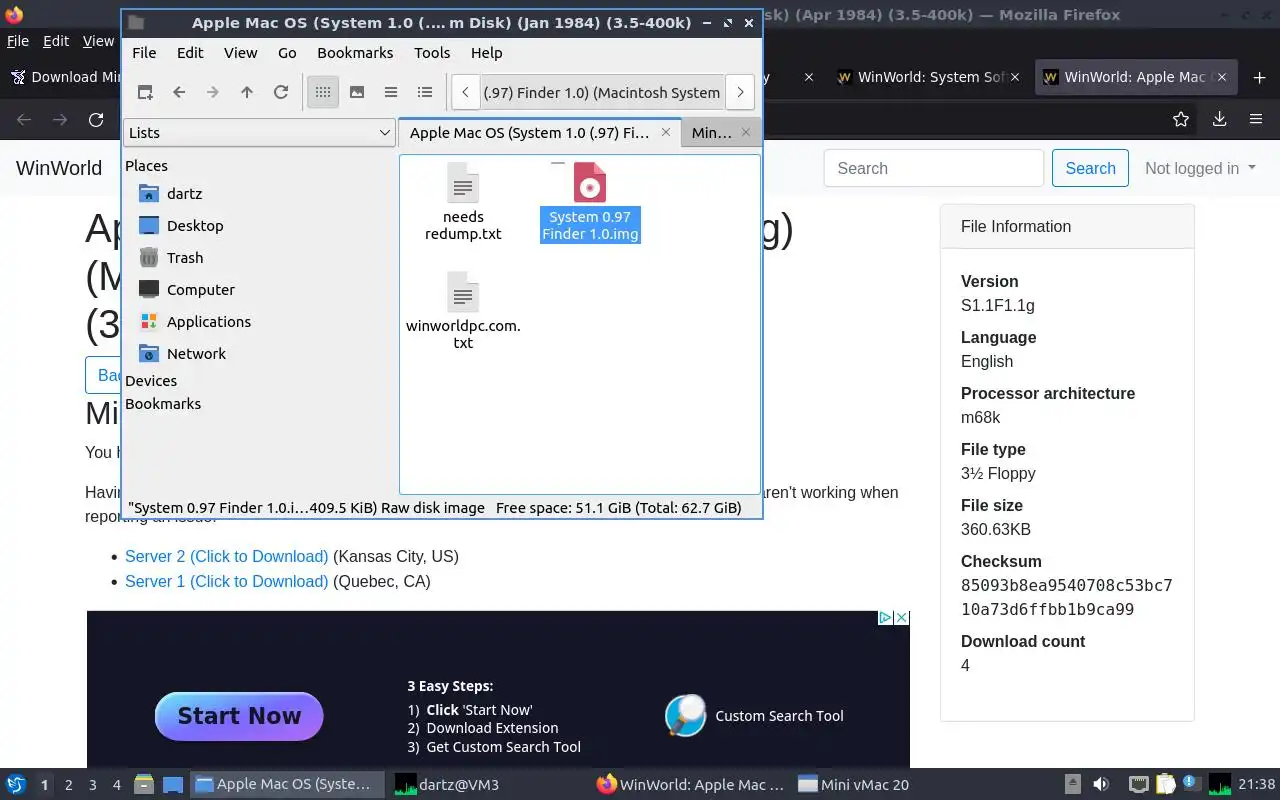Open a new tab in the file manager
This screenshot has height=800, width=1280.
point(146,92)
